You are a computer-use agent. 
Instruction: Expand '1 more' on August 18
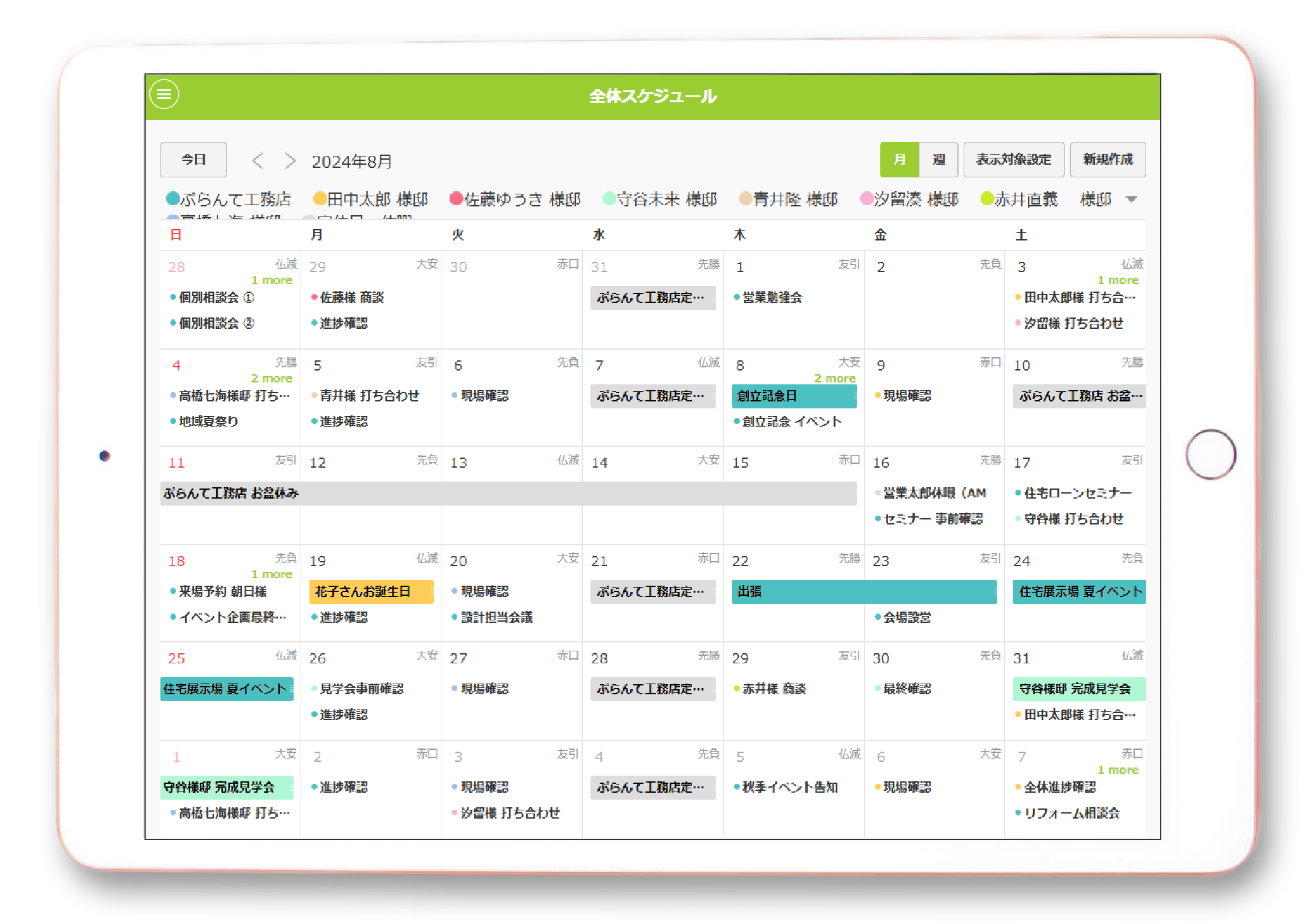(x=272, y=574)
